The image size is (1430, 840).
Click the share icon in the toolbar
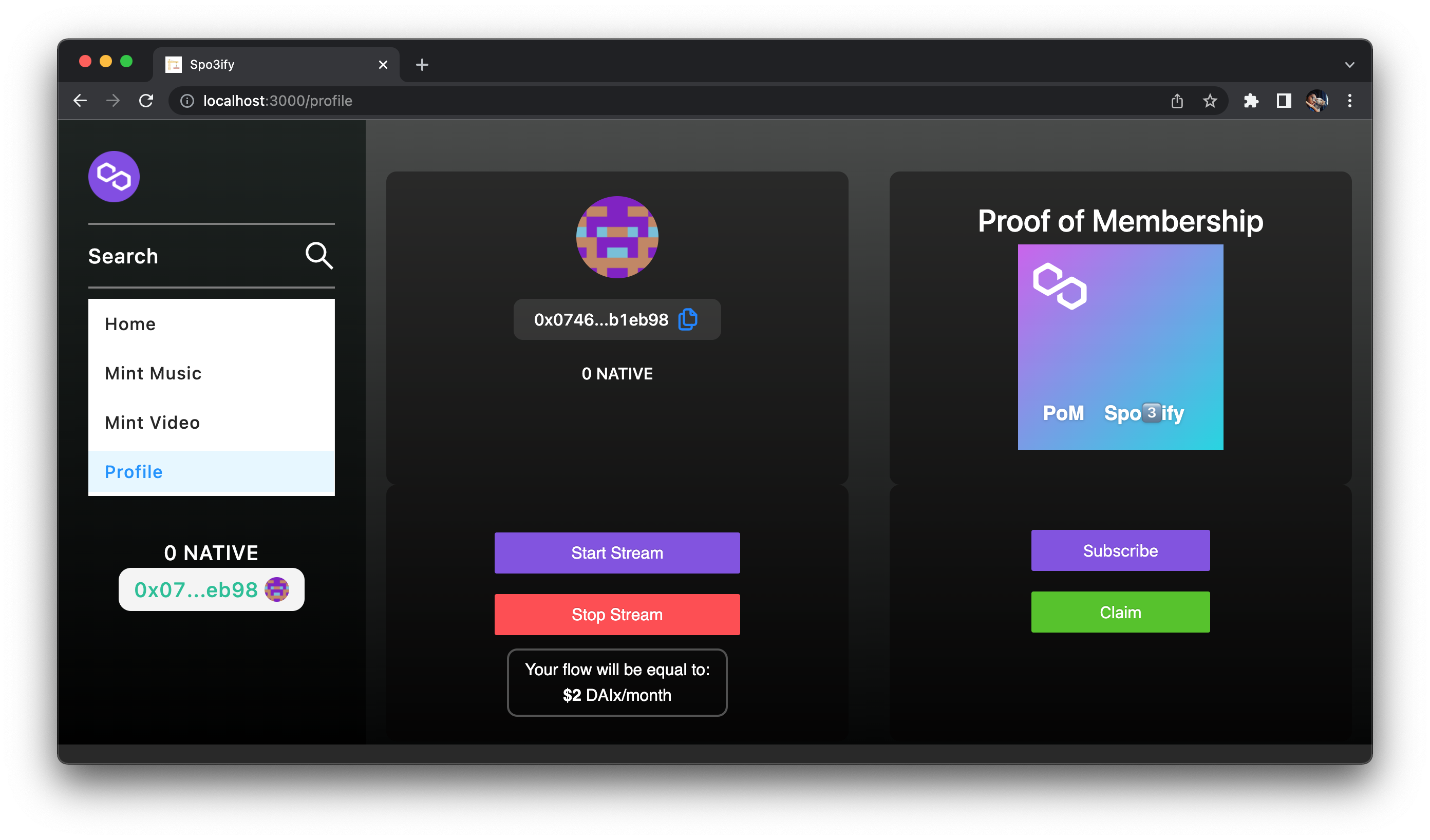1177,101
